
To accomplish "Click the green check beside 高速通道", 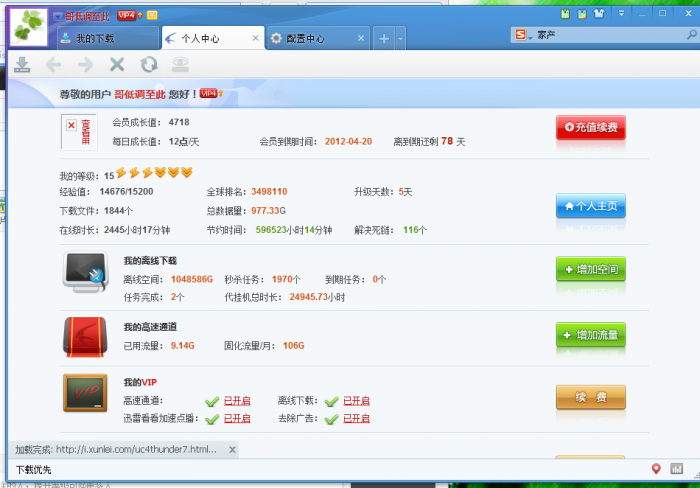I will [x=212, y=401].
